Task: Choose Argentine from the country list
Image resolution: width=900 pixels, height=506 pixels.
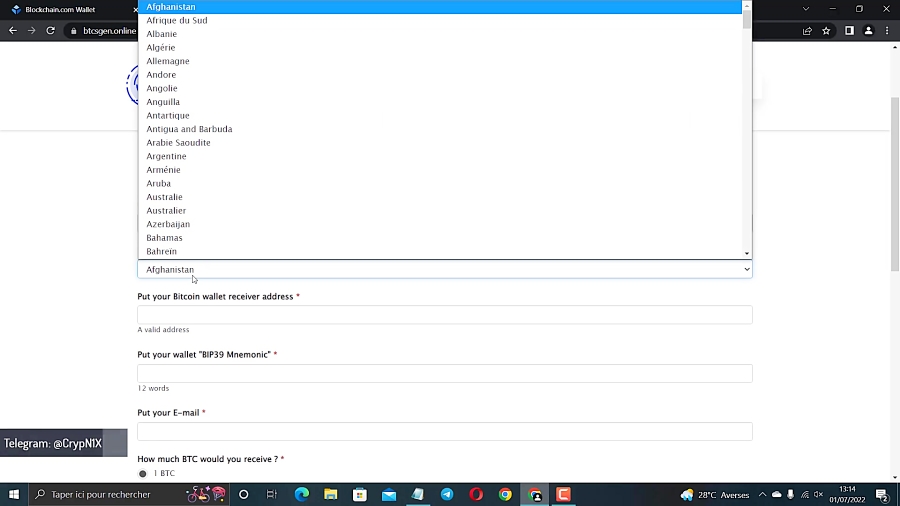Action: point(166,156)
